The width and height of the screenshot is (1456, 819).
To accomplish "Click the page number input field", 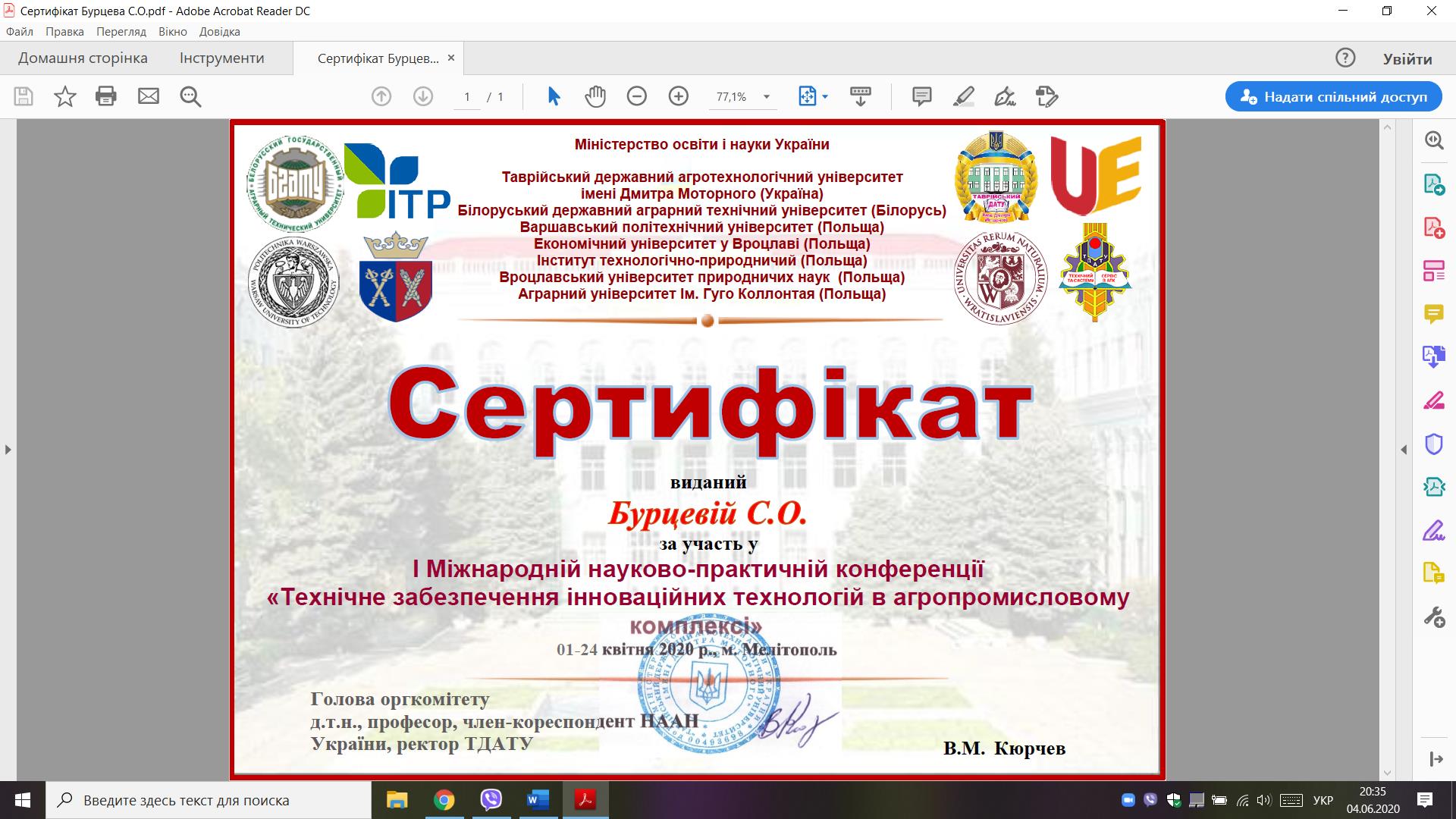I will [x=467, y=97].
